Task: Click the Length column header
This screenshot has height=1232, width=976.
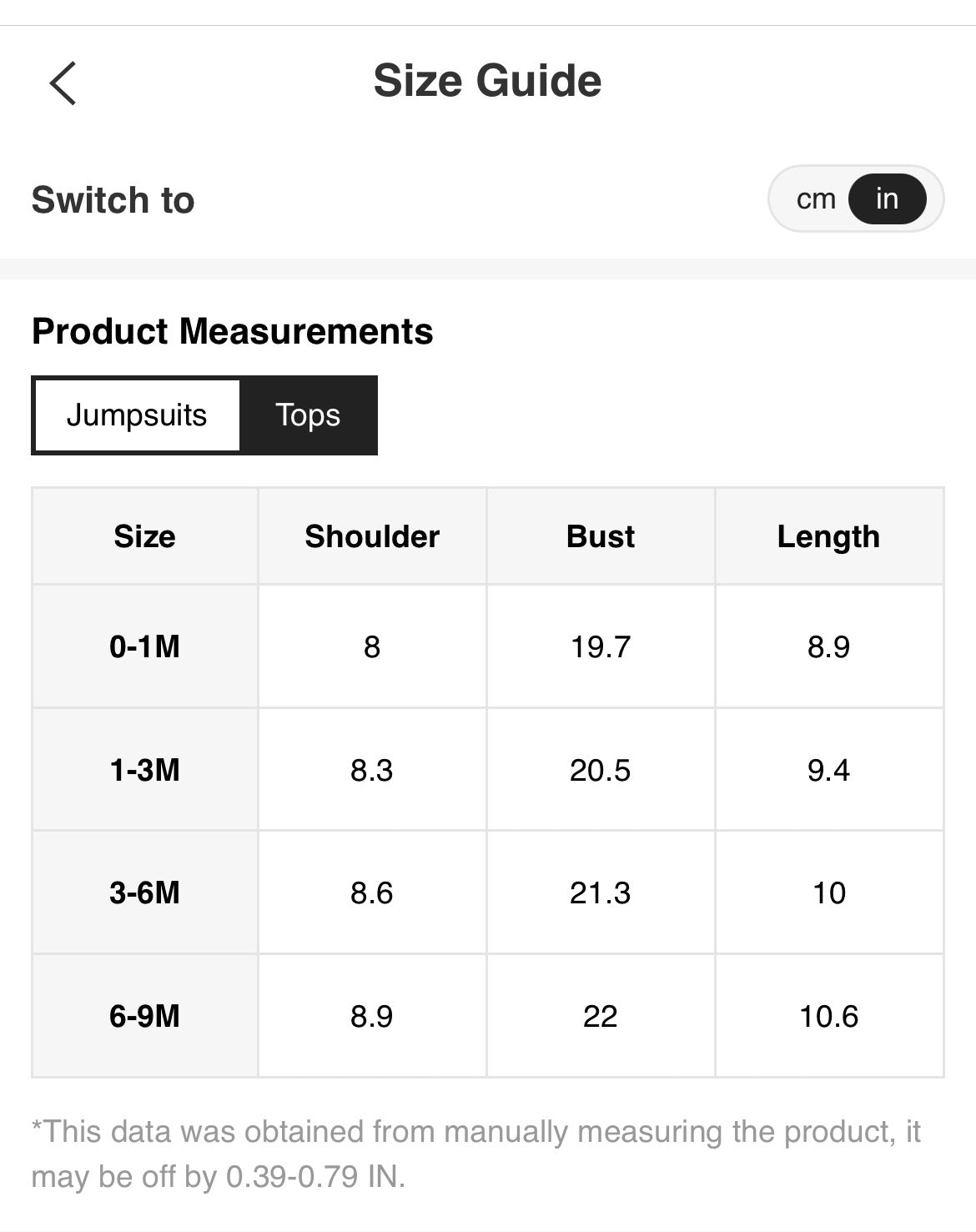Action: 828,536
